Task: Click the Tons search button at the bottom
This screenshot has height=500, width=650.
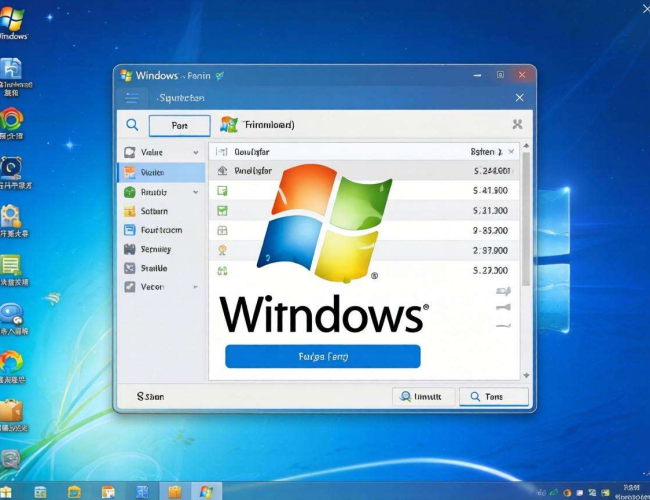Action: coord(494,397)
